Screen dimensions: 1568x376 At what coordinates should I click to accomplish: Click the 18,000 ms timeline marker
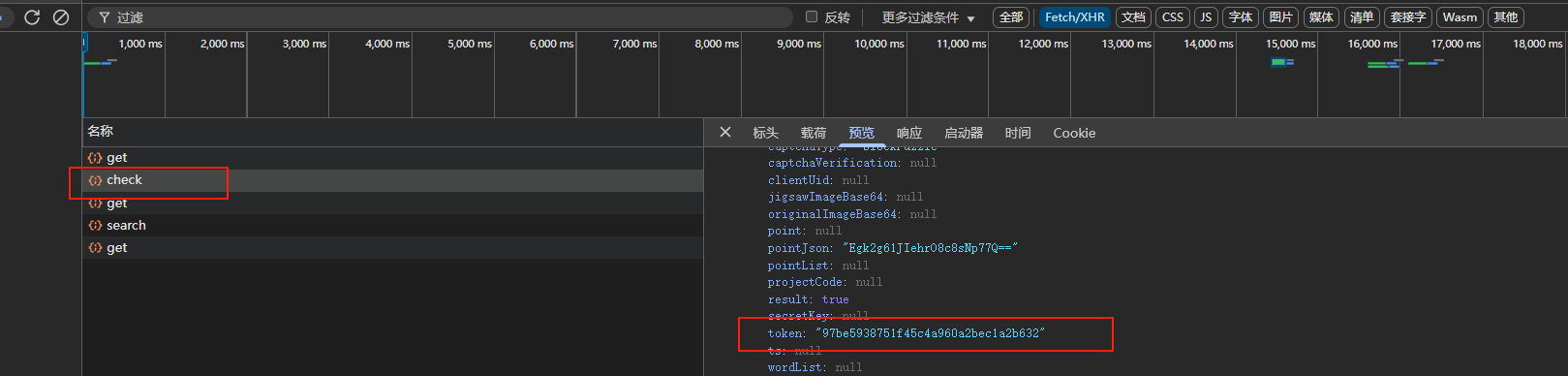point(1537,44)
